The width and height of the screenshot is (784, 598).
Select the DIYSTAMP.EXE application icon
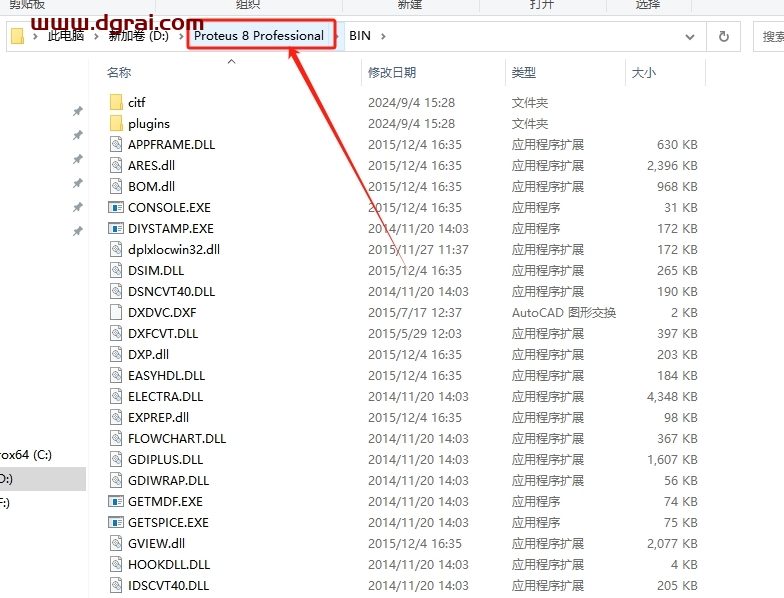[116, 228]
